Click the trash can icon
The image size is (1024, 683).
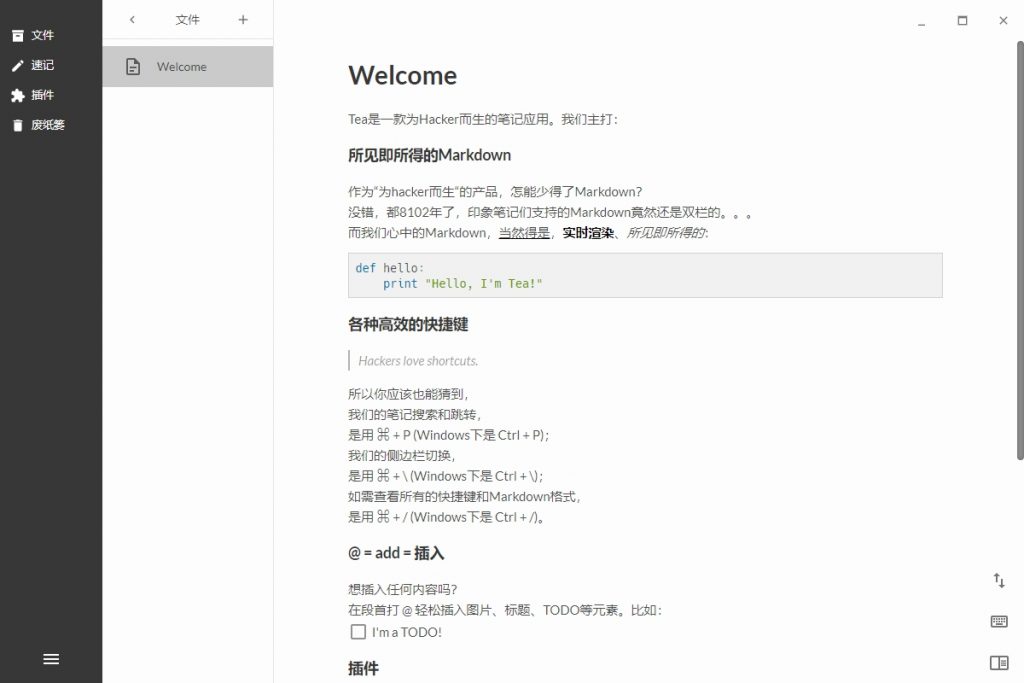(x=18, y=125)
